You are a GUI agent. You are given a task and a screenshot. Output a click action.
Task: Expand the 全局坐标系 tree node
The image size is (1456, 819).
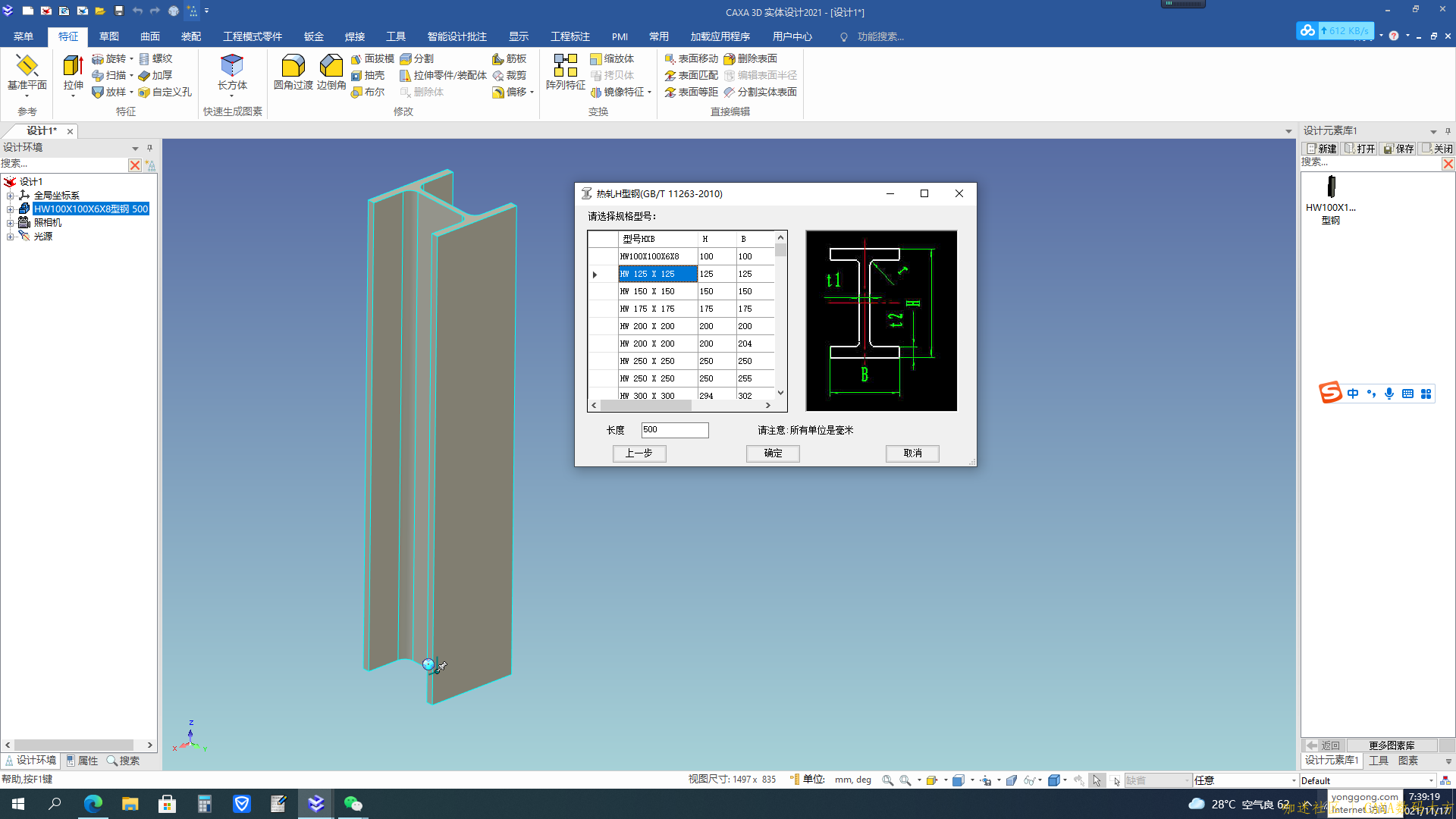point(11,196)
